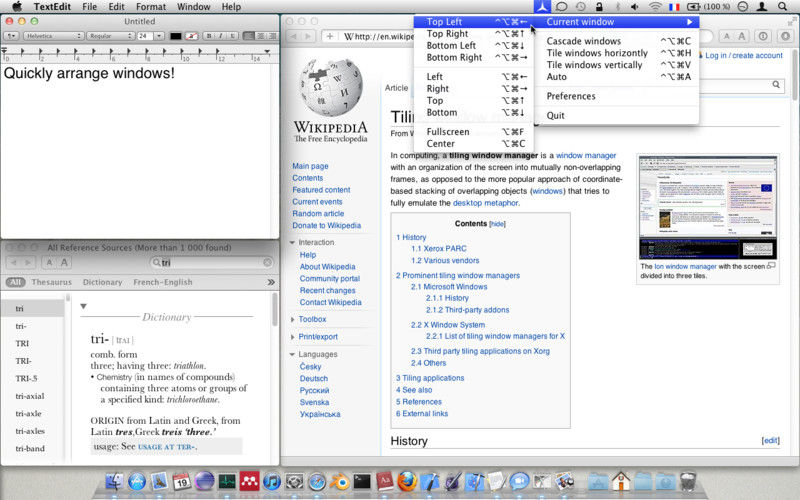This screenshot has height=500, width=800.
Task: Open the Trash in the Dock
Action: (688, 481)
